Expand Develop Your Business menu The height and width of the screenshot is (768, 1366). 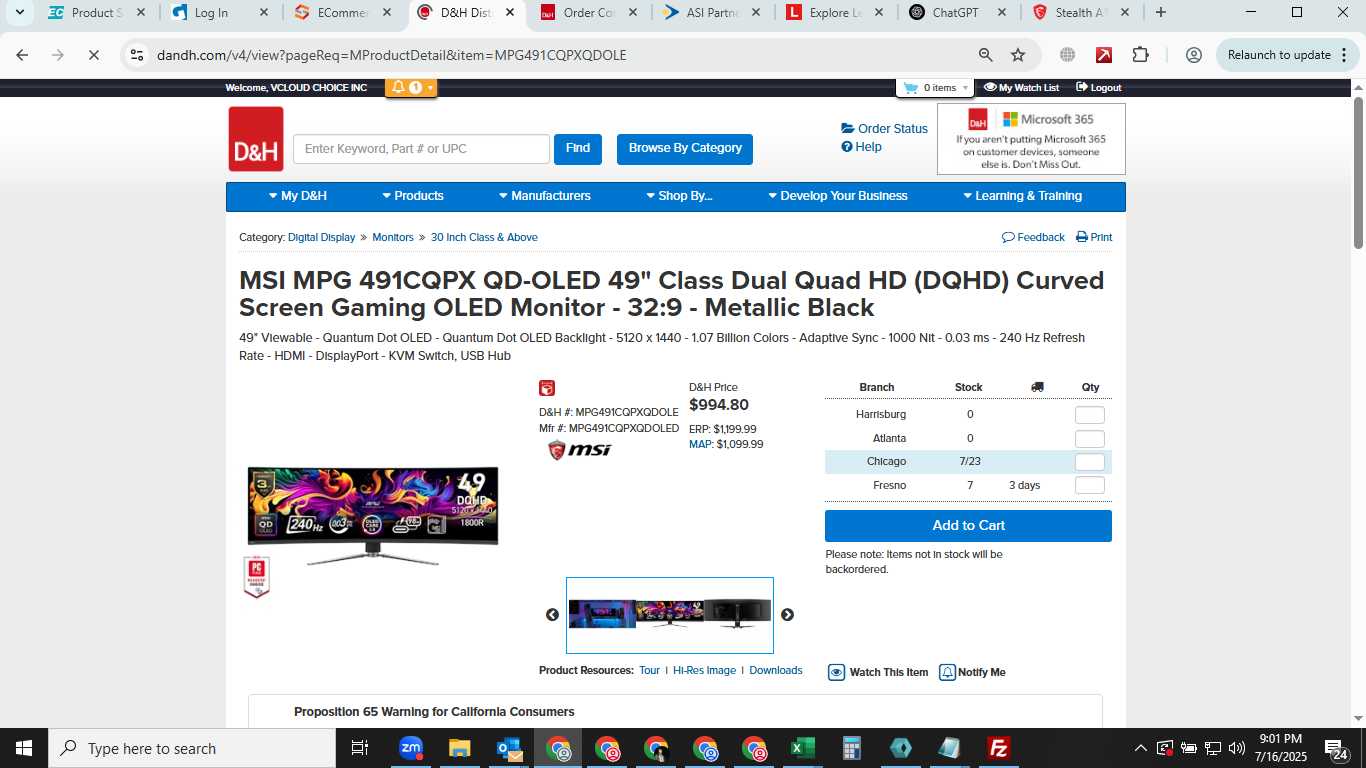[837, 196]
